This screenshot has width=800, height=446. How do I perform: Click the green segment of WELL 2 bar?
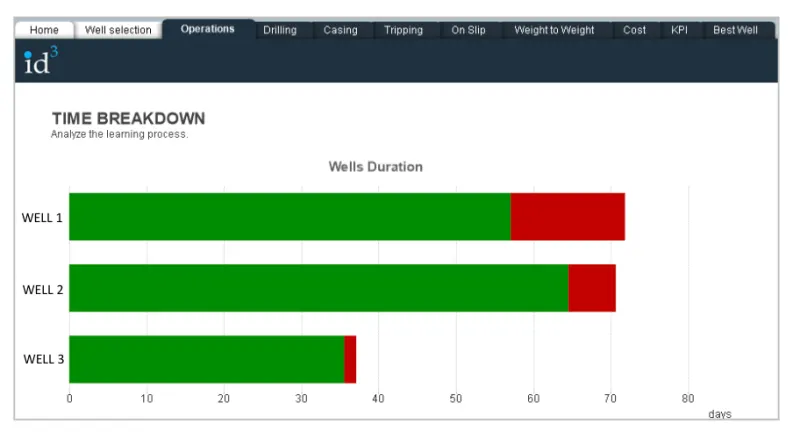click(x=319, y=288)
